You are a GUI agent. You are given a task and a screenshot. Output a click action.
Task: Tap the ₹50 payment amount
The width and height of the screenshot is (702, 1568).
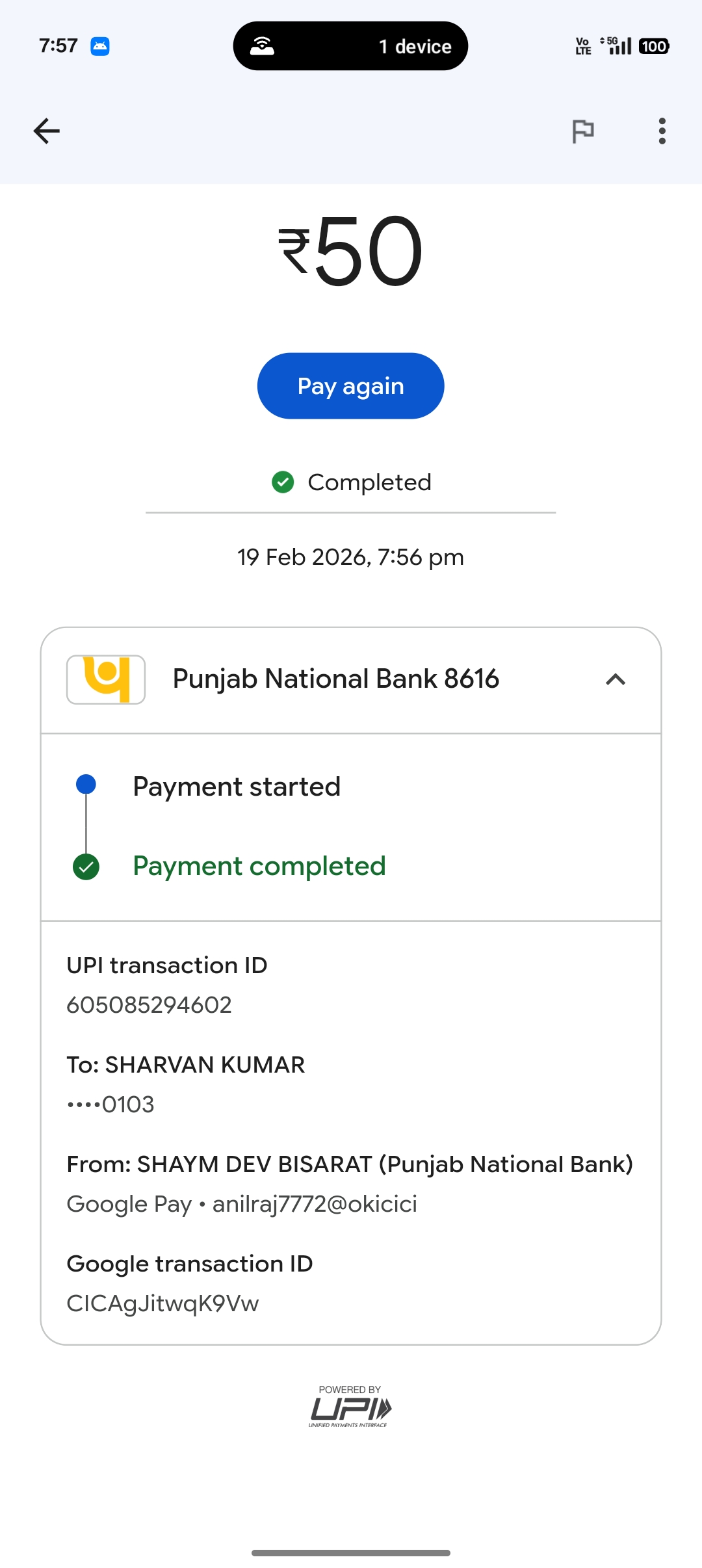pos(350,251)
